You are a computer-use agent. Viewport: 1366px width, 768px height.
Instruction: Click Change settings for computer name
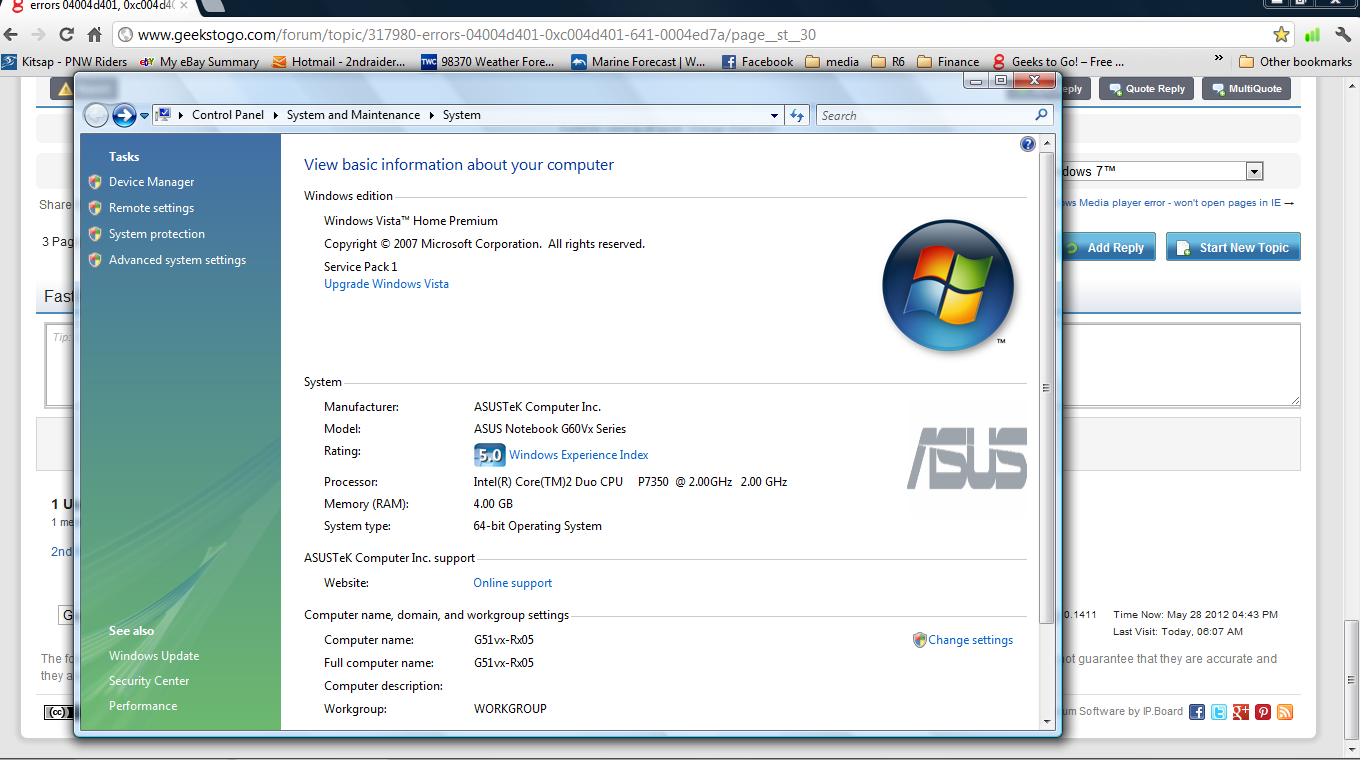click(x=970, y=640)
